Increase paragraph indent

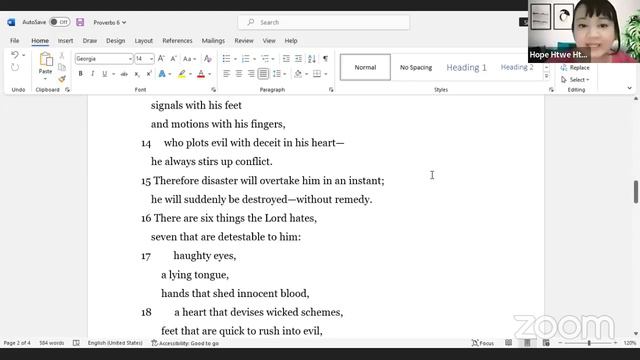click(x=298, y=59)
